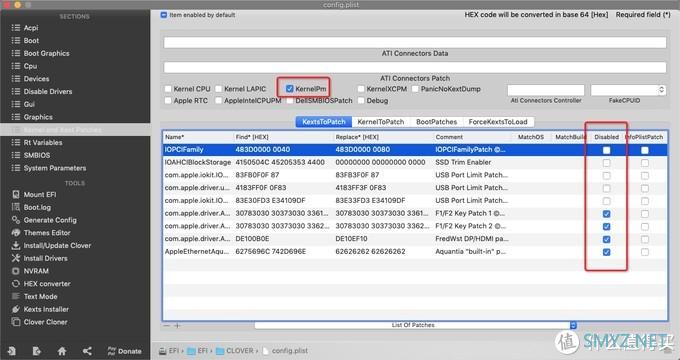Click the CLOVER folder in path bar

234,351
